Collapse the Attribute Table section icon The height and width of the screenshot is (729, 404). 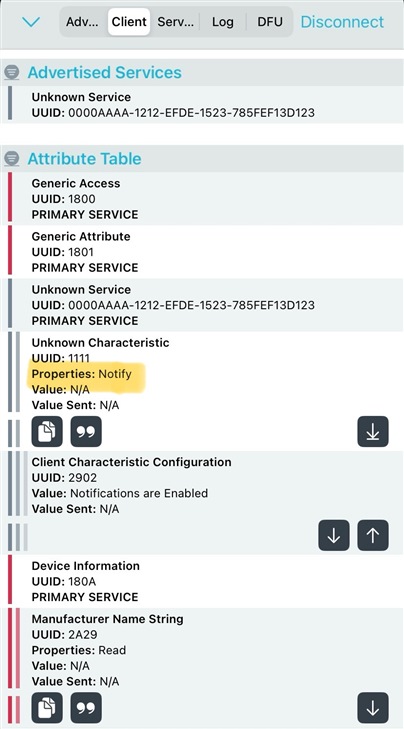[12, 159]
